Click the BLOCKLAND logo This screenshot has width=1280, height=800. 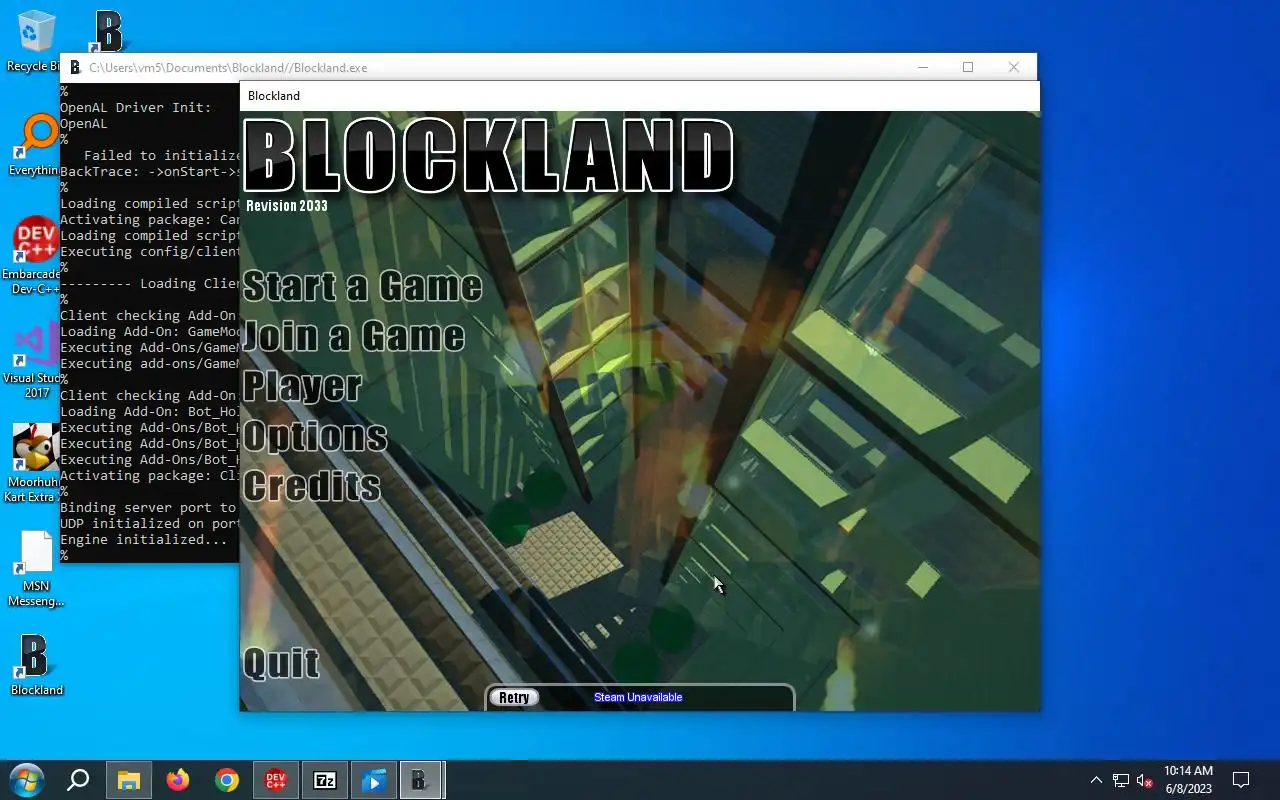tap(489, 156)
